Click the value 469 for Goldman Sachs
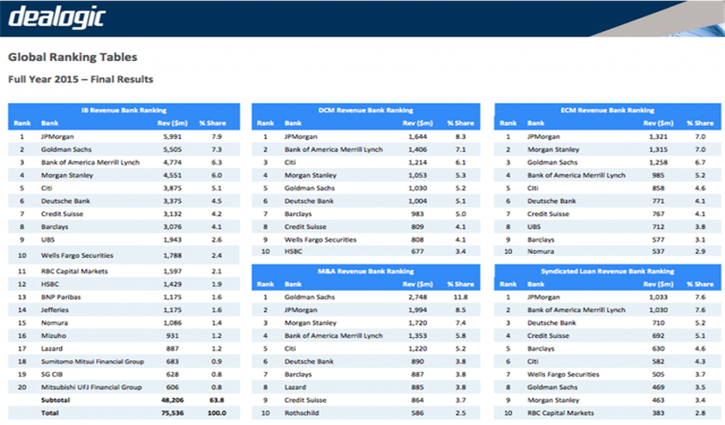The height and width of the screenshot is (425, 725). pos(658,388)
